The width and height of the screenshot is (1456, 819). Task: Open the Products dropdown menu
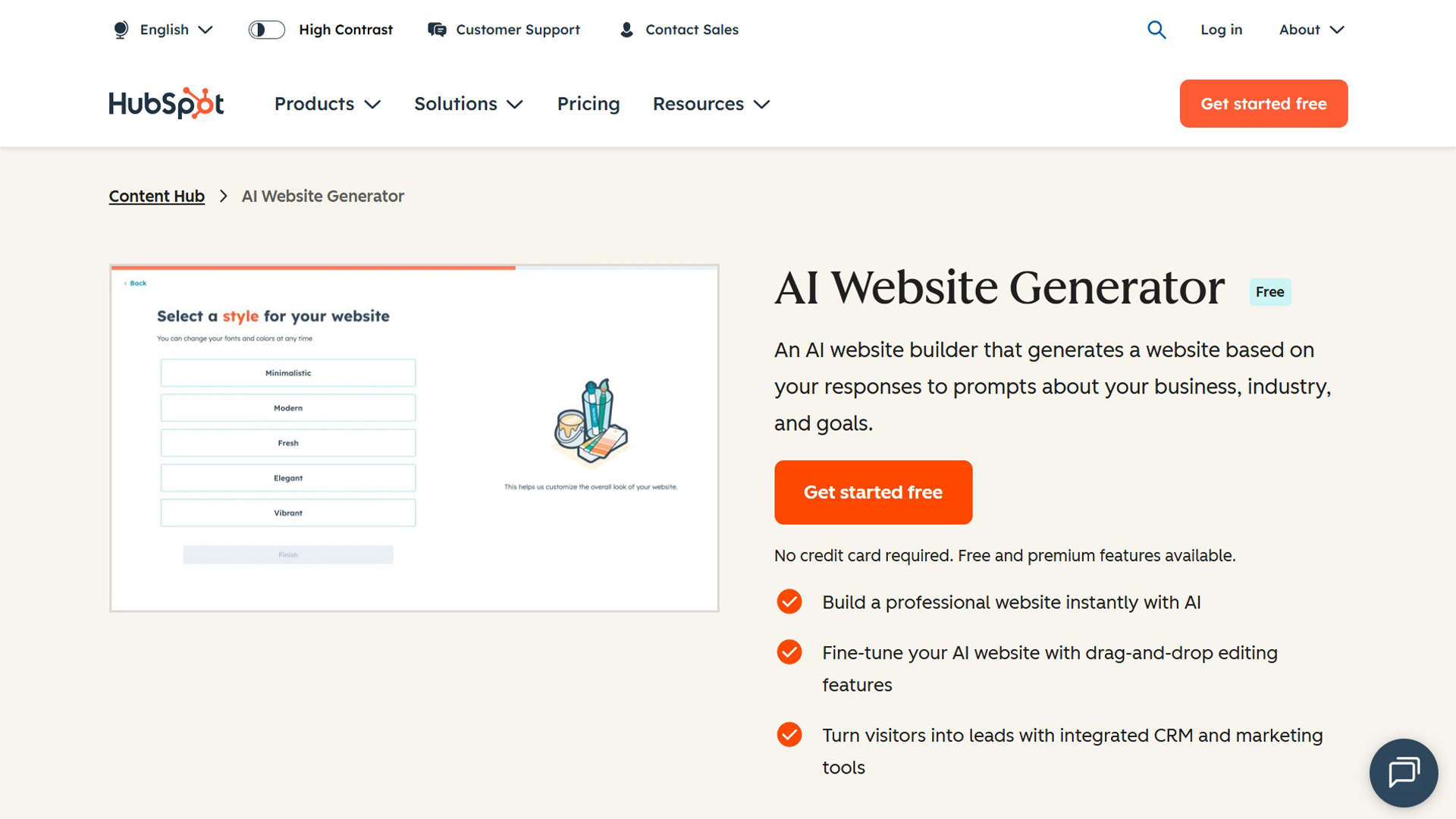327,104
